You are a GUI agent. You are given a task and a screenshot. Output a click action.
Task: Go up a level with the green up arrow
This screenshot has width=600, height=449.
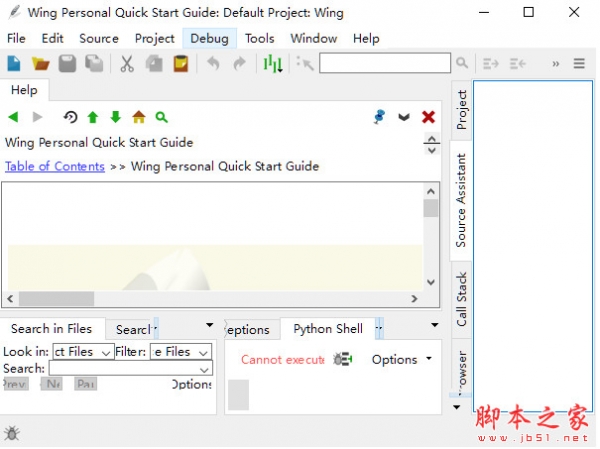(x=93, y=117)
